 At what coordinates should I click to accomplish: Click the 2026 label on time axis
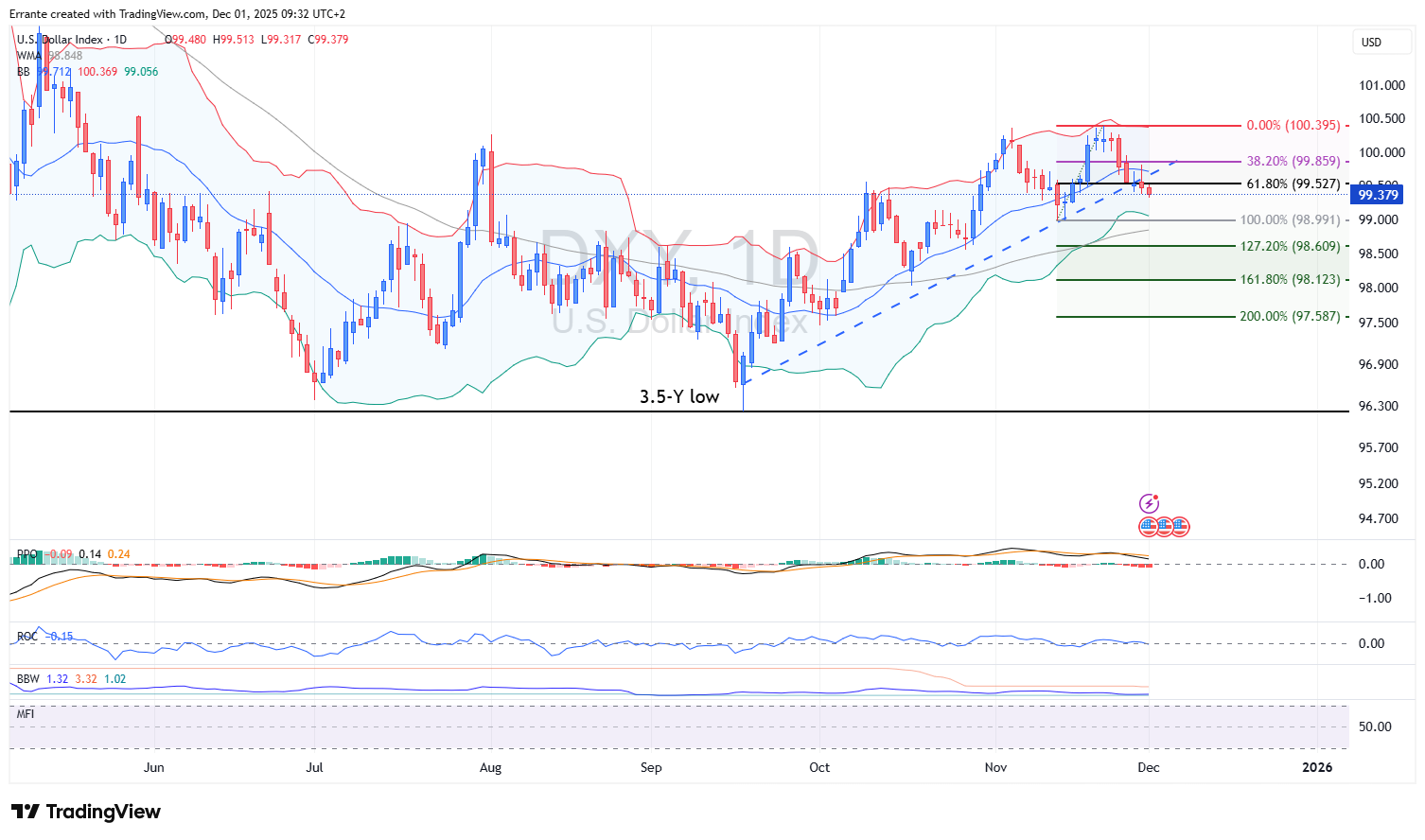click(1316, 767)
